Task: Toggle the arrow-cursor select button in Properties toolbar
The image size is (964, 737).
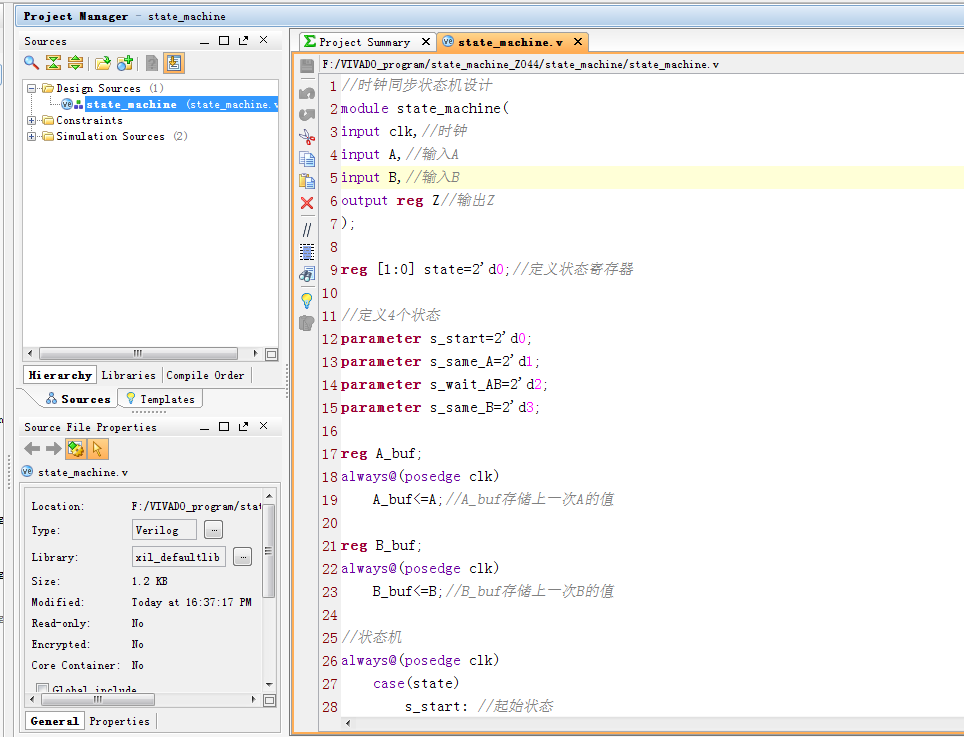Action: tap(98, 450)
